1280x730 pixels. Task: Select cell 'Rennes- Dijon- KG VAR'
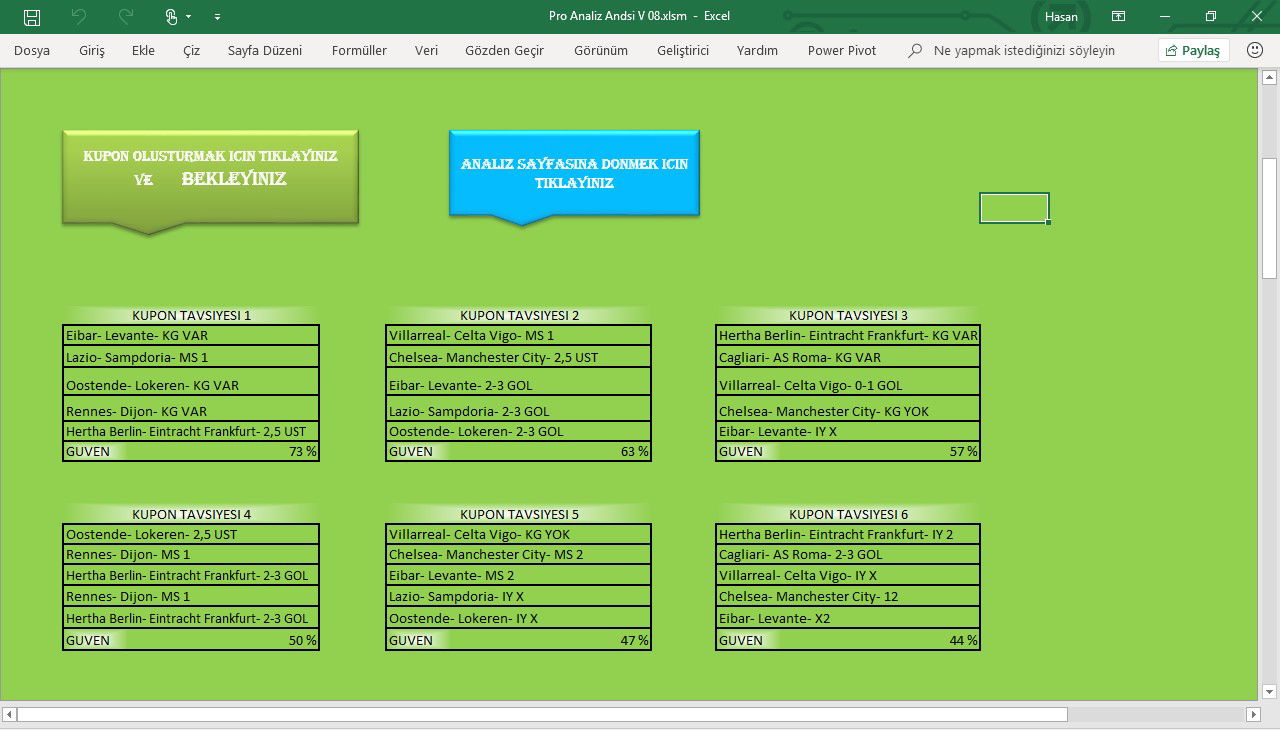click(191, 409)
